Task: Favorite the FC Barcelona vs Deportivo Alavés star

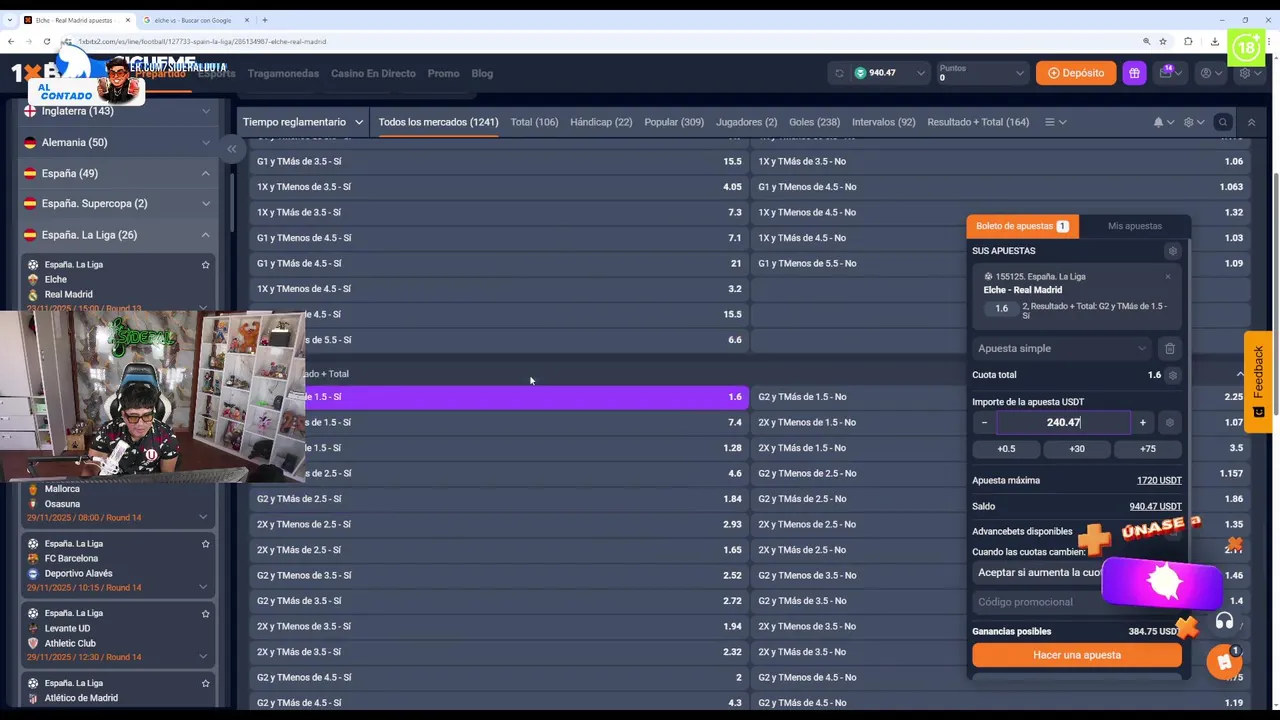Action: click(x=206, y=544)
